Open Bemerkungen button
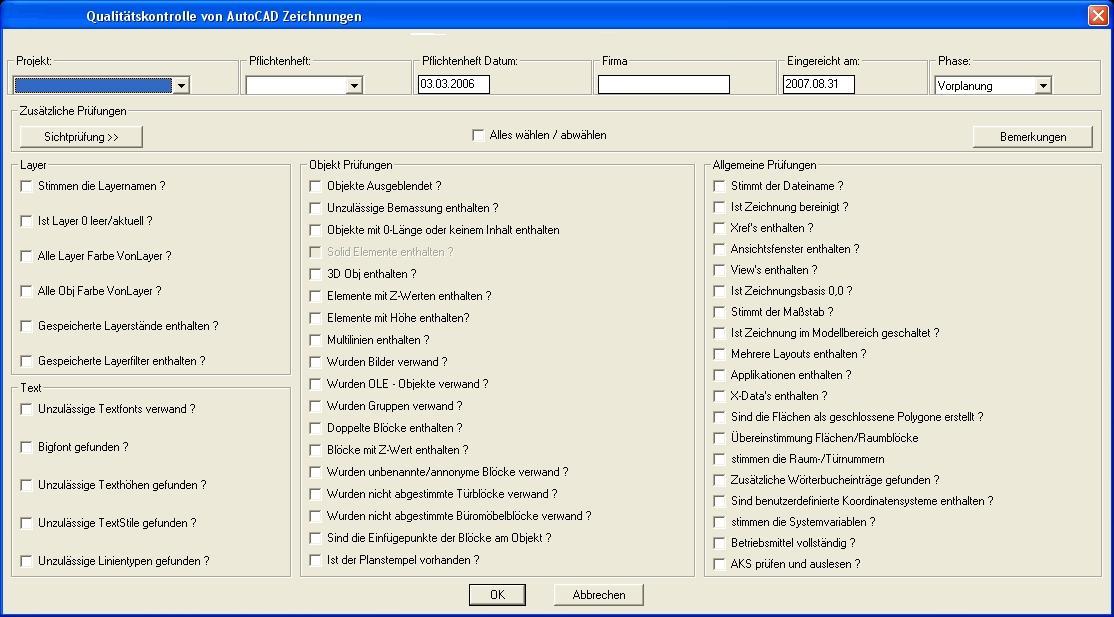This screenshot has height=617, width=1114. point(1032,137)
